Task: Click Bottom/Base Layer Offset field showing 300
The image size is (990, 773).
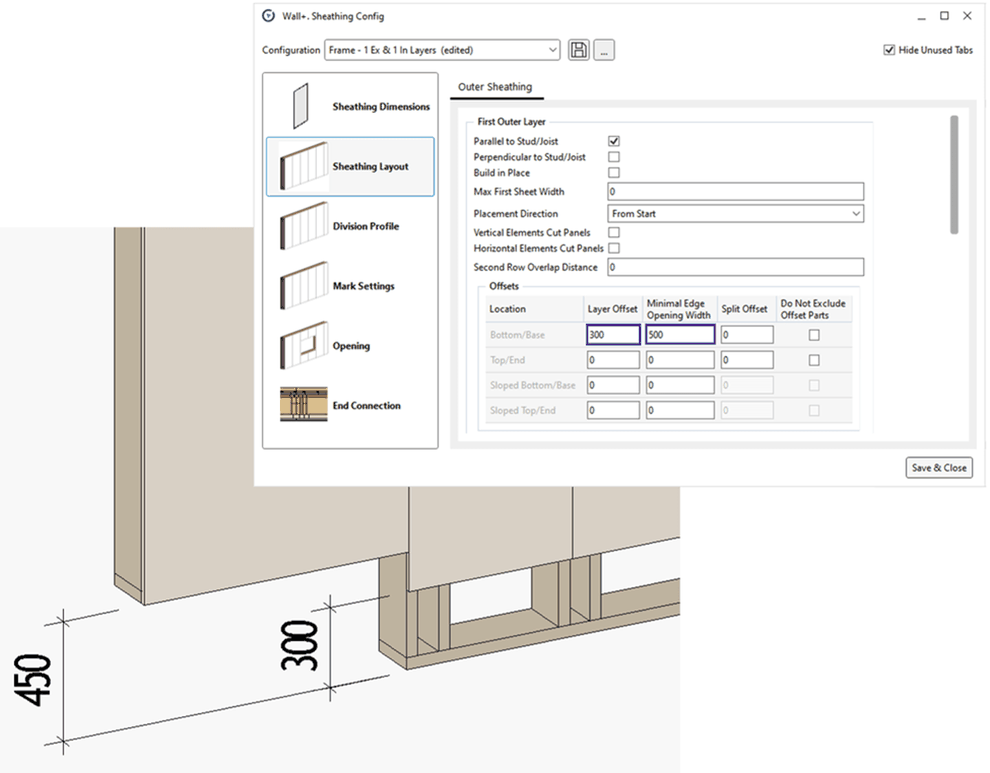Action: pos(613,335)
